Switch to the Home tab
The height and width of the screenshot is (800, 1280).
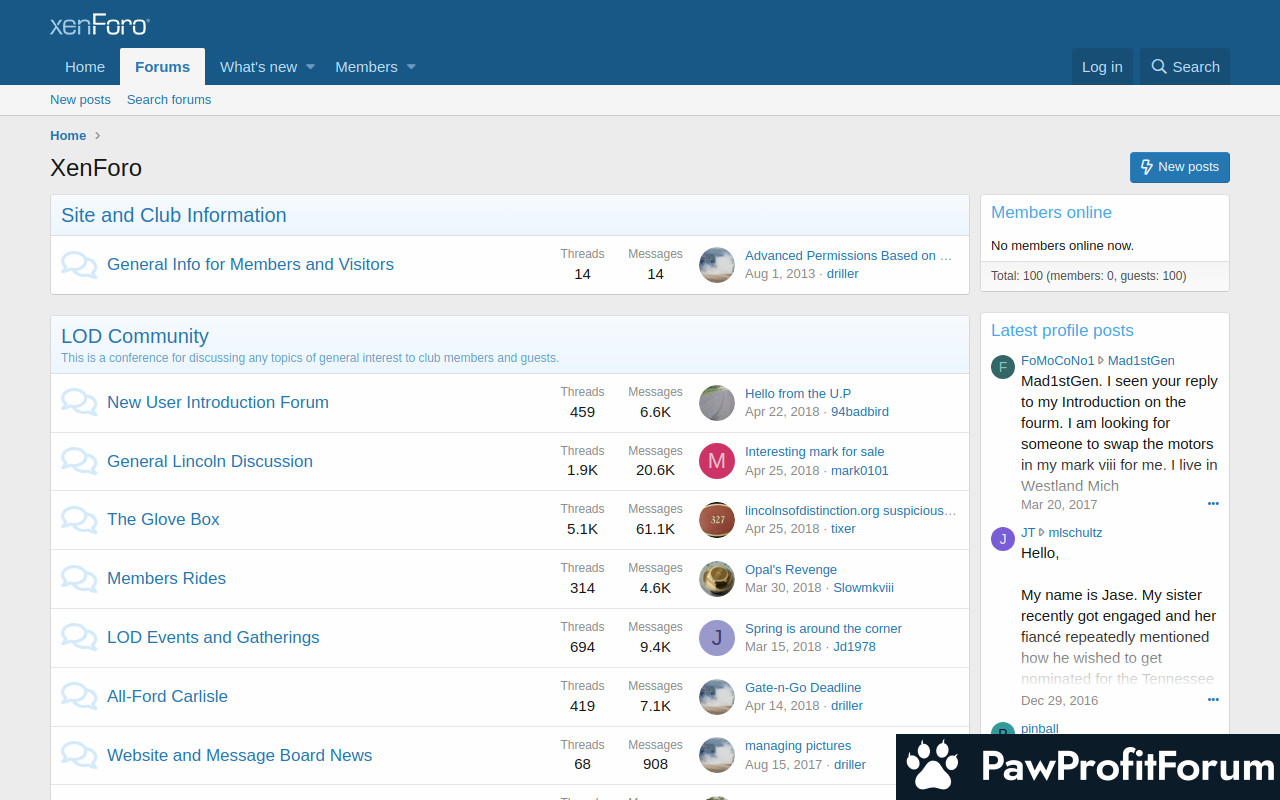(85, 67)
